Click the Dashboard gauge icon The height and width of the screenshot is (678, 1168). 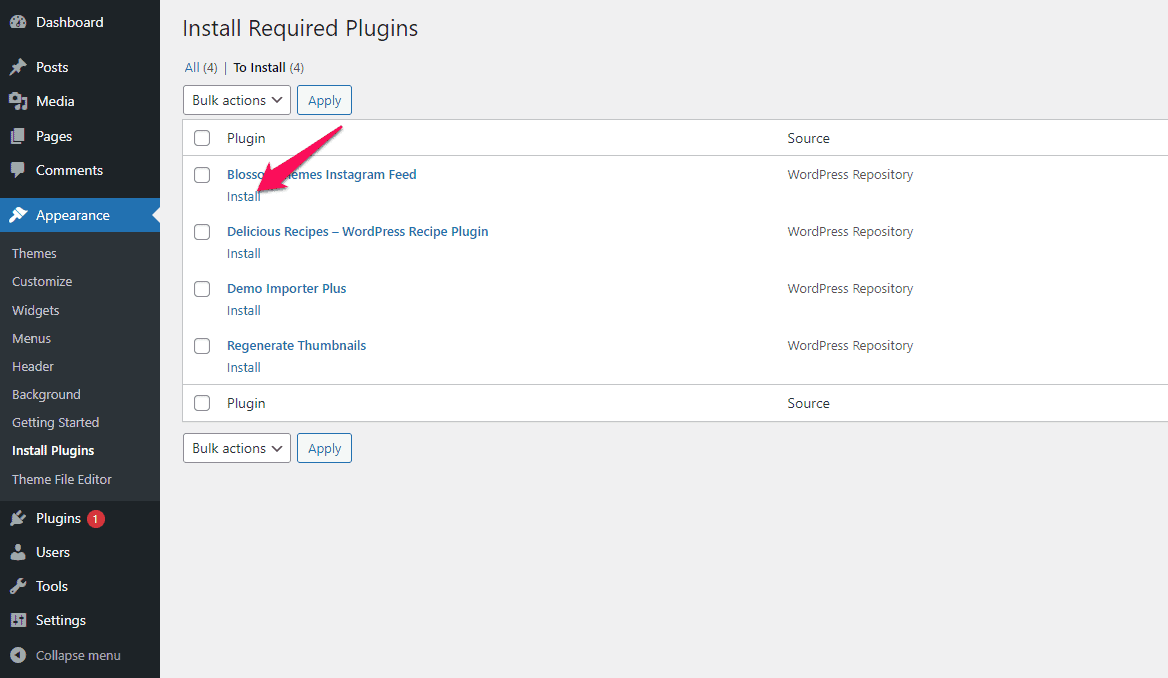coord(18,22)
